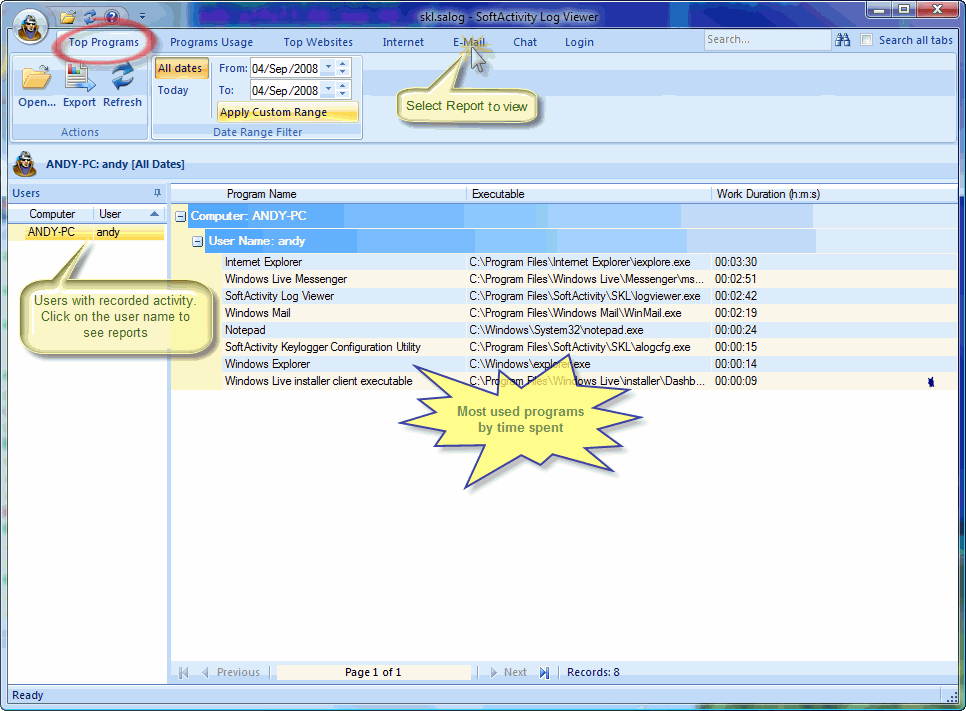Open the SoftActivity application menu button

pos(29,26)
